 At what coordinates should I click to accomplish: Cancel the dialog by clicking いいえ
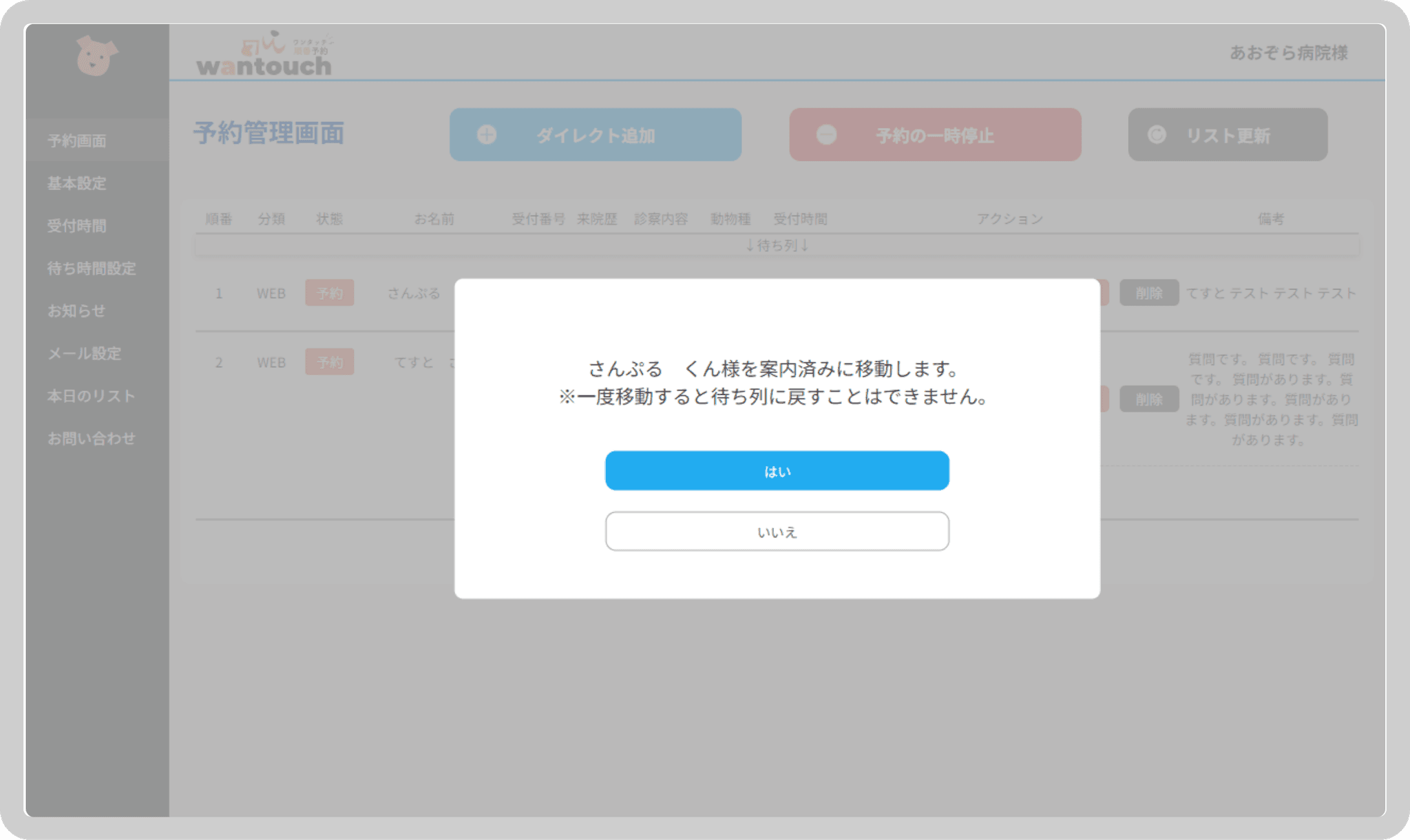pos(777,531)
